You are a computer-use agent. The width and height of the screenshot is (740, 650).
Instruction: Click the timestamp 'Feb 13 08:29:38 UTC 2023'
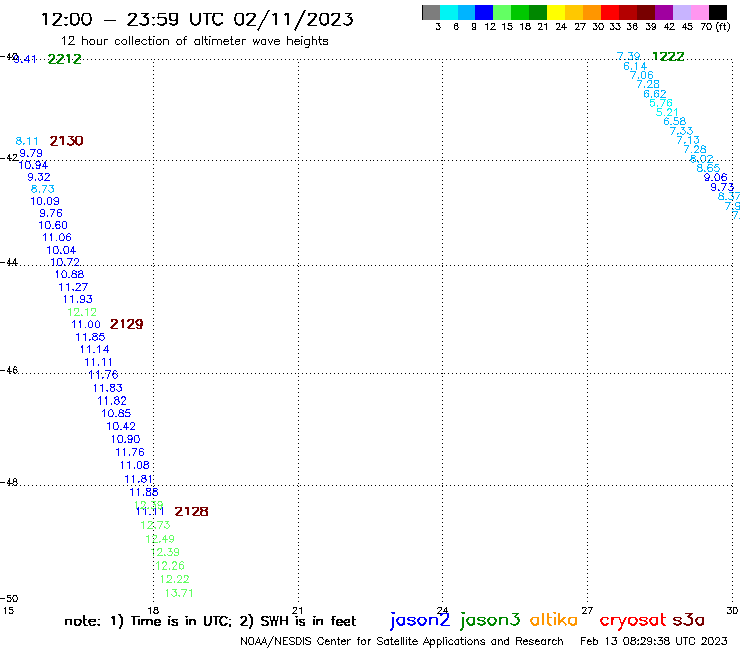654,641
